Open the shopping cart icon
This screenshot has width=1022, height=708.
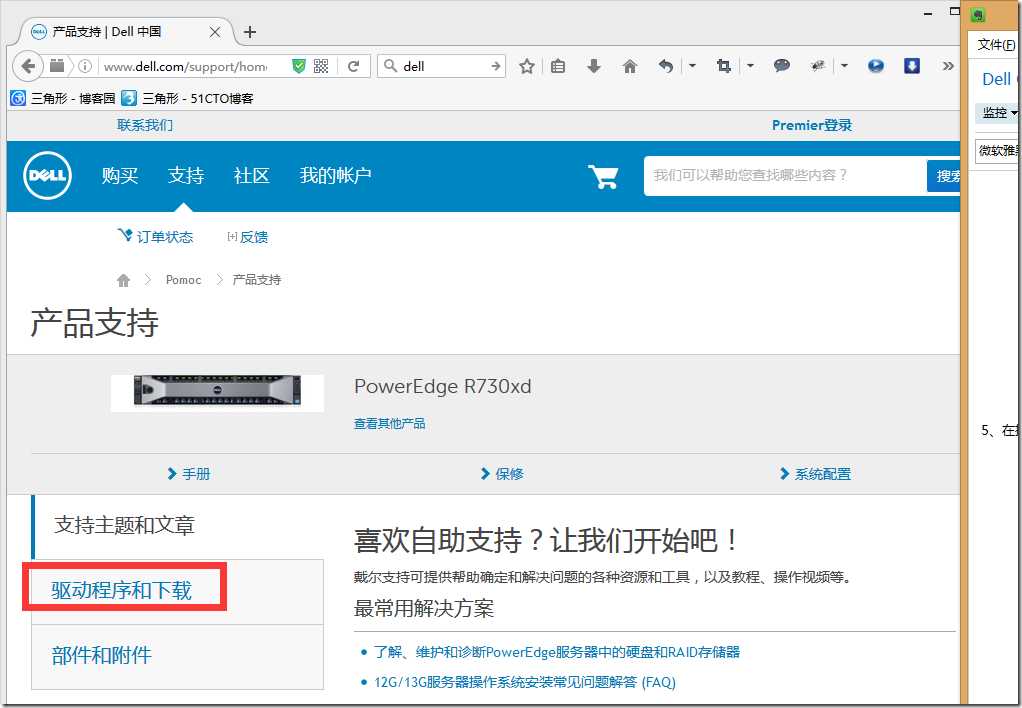(603, 176)
